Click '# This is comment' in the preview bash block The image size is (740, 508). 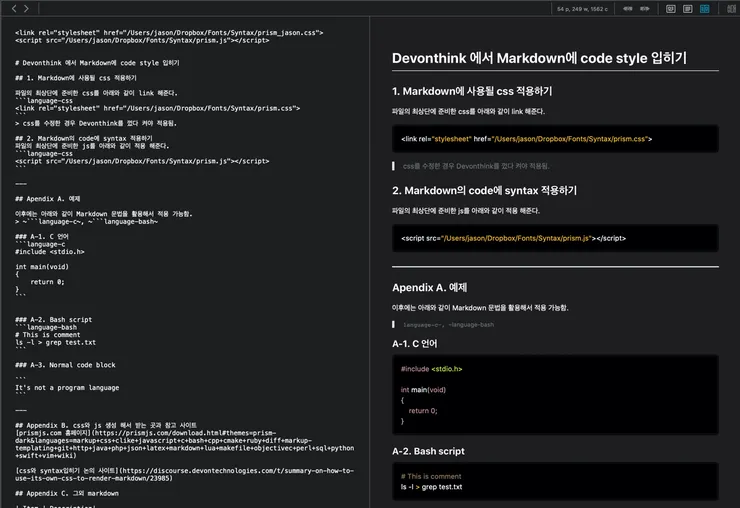click(431, 476)
